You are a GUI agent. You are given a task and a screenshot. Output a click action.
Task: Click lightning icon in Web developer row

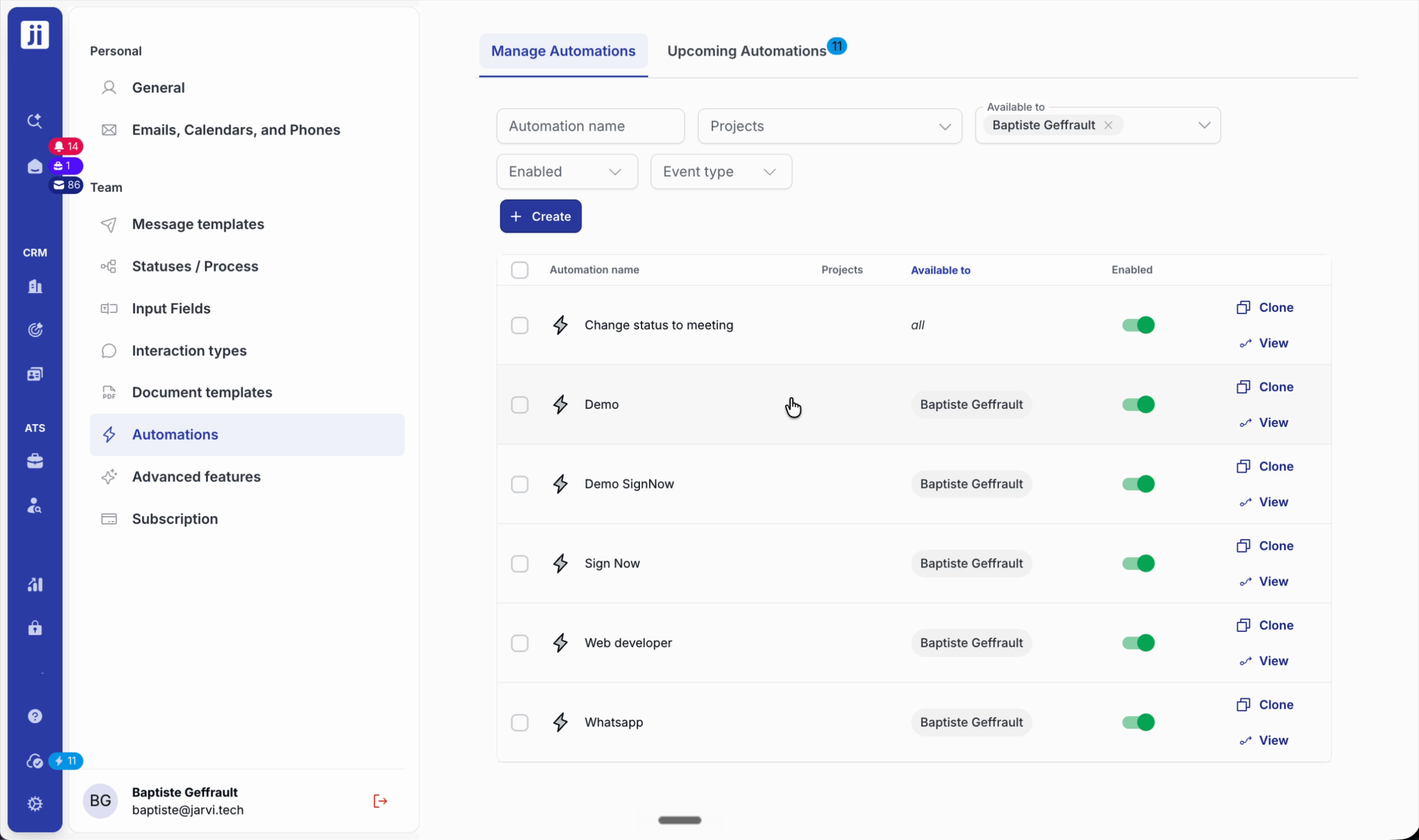coord(560,643)
